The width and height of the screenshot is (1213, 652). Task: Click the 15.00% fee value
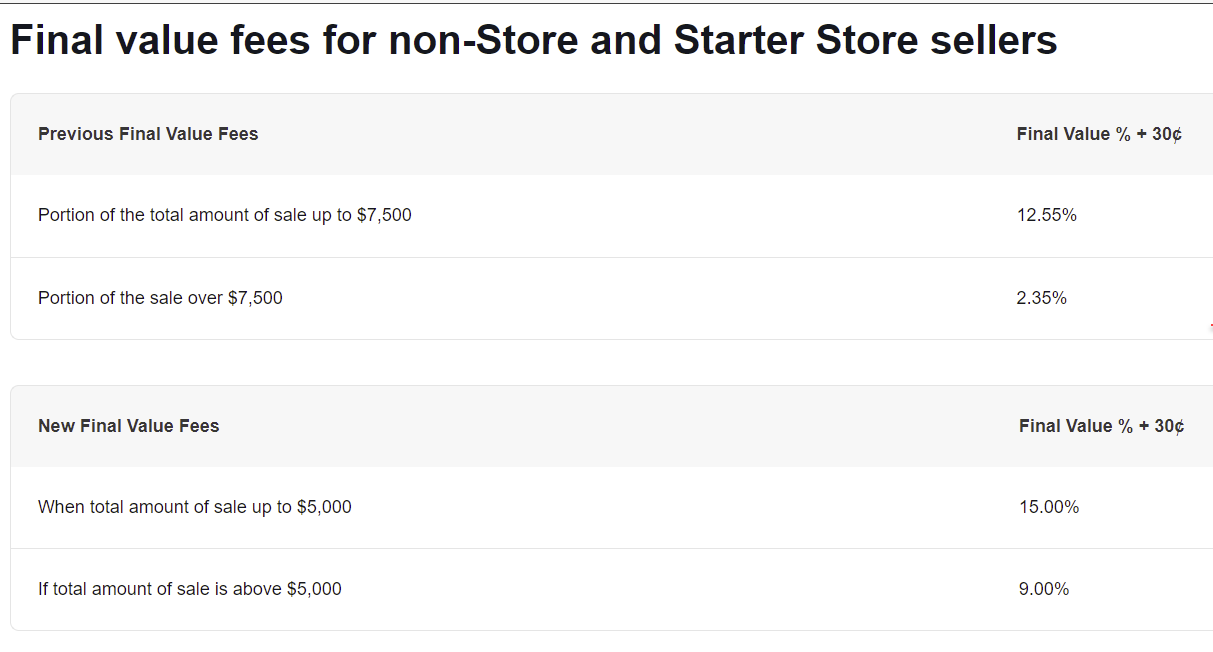1049,507
